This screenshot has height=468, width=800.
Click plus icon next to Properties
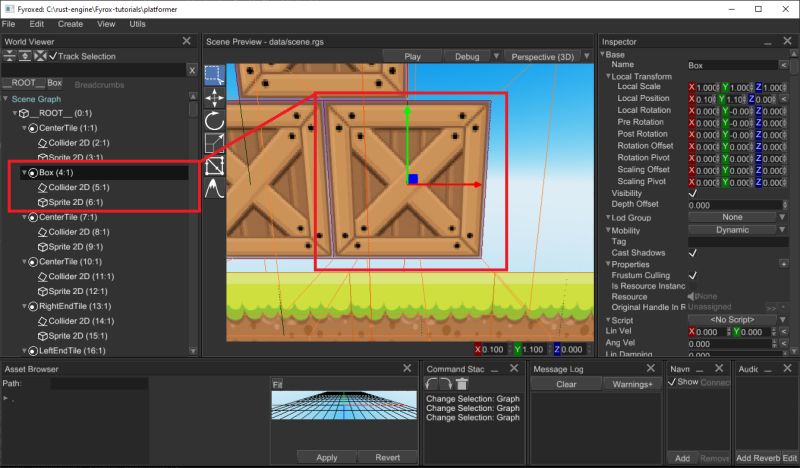coord(784,264)
